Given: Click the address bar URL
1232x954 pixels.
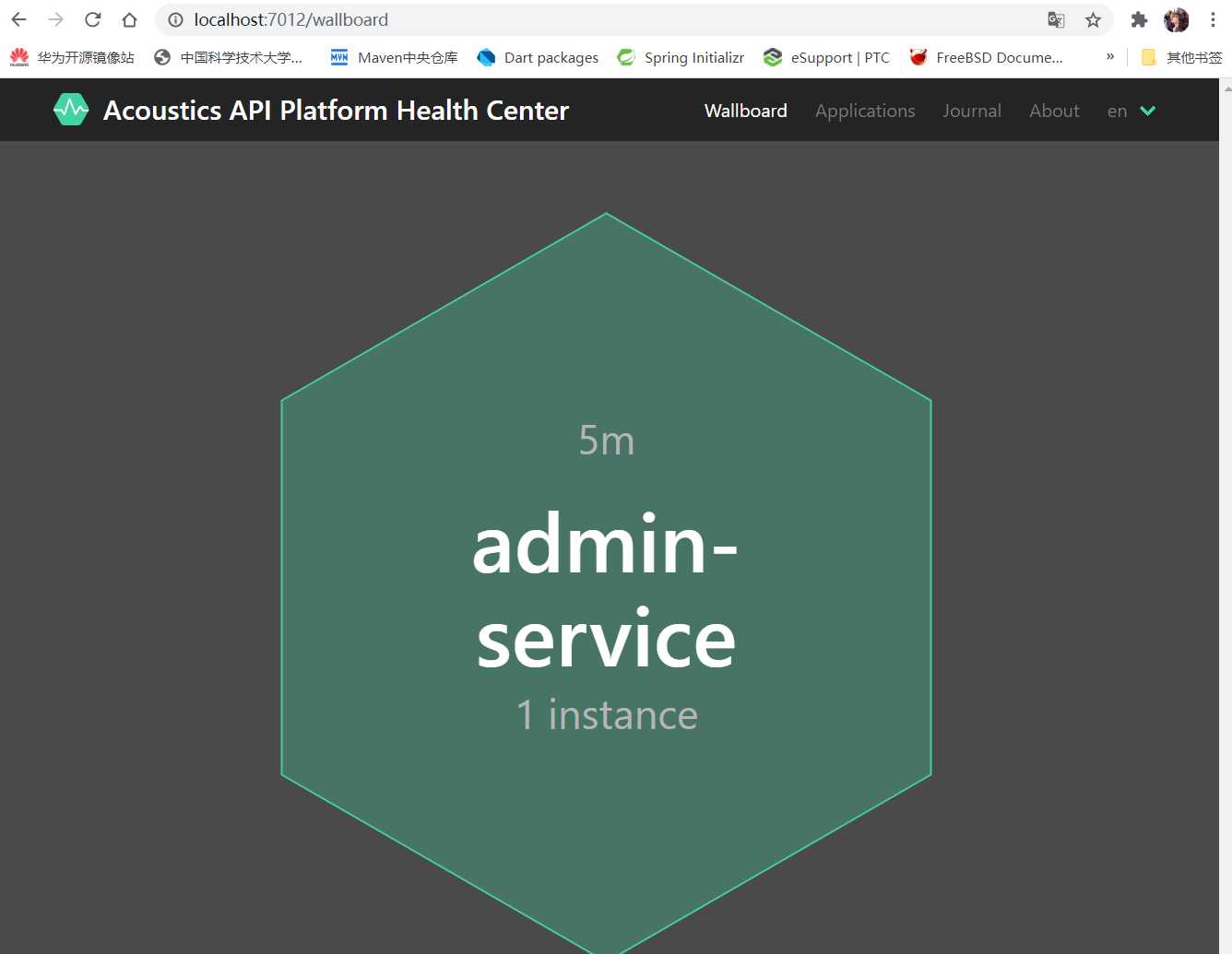Looking at the screenshot, I should [x=290, y=19].
